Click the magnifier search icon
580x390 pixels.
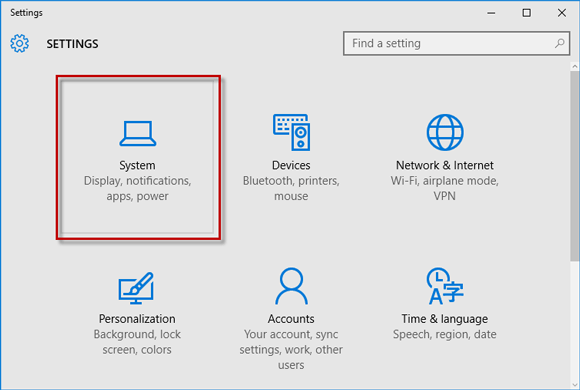559,43
